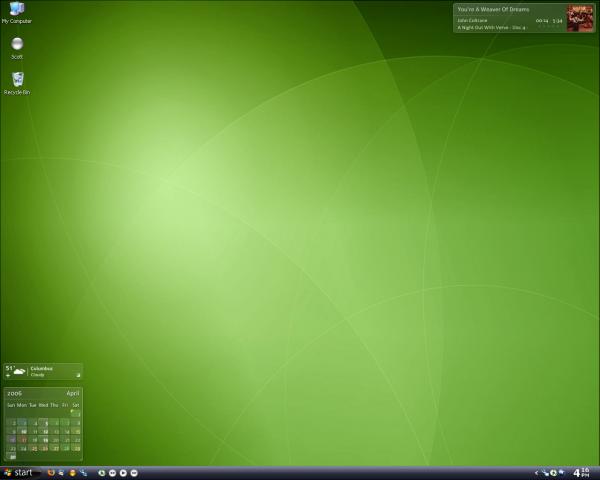The image size is (600, 480).
Task: Select day 19 in the calendar widget
Action: point(43,439)
